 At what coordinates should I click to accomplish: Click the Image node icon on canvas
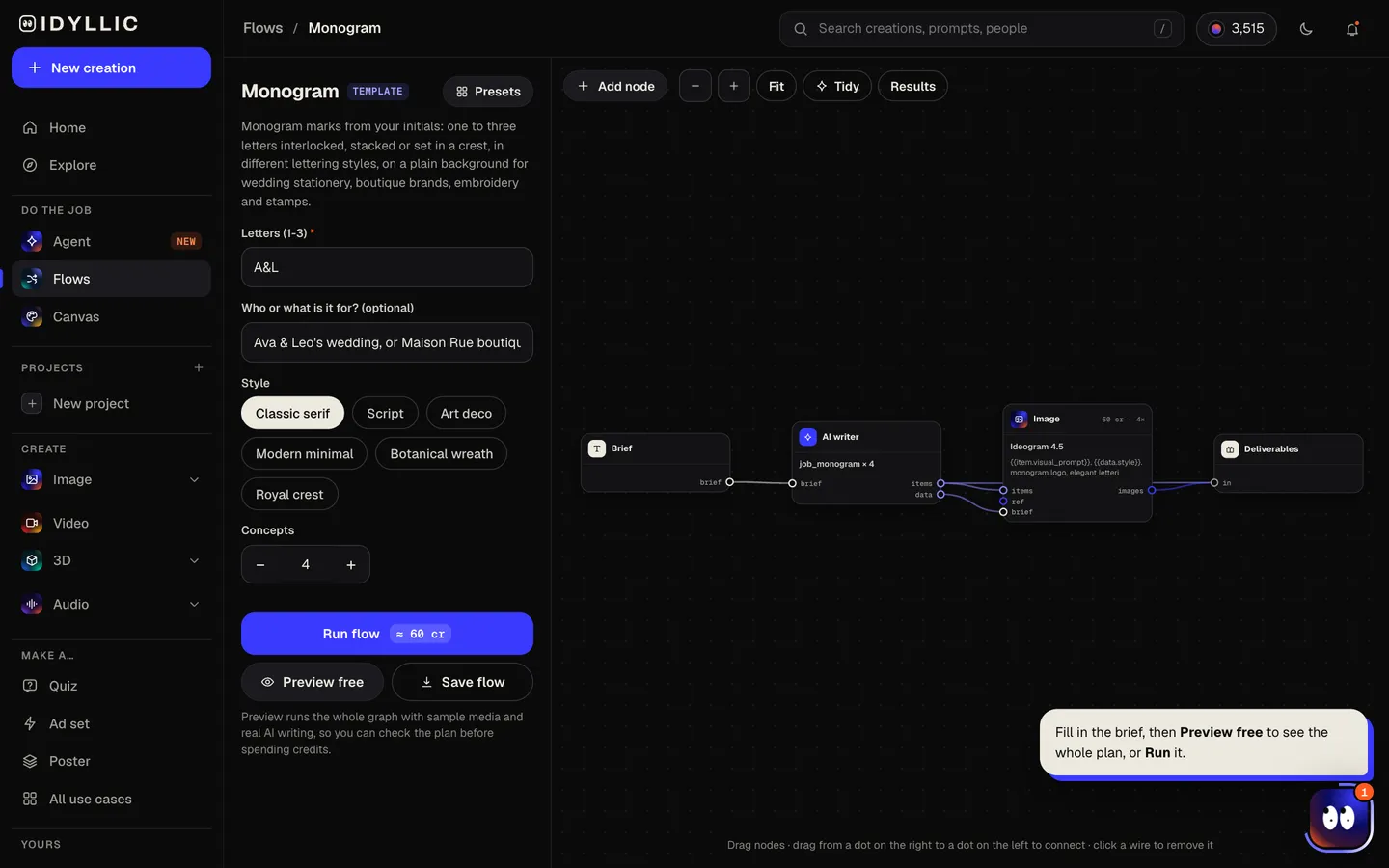pos(1020,420)
